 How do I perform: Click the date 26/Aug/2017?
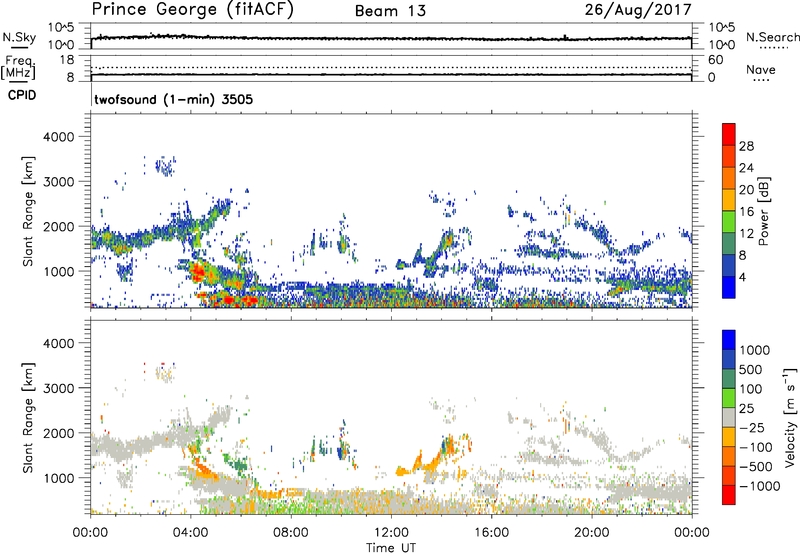[x=638, y=10]
